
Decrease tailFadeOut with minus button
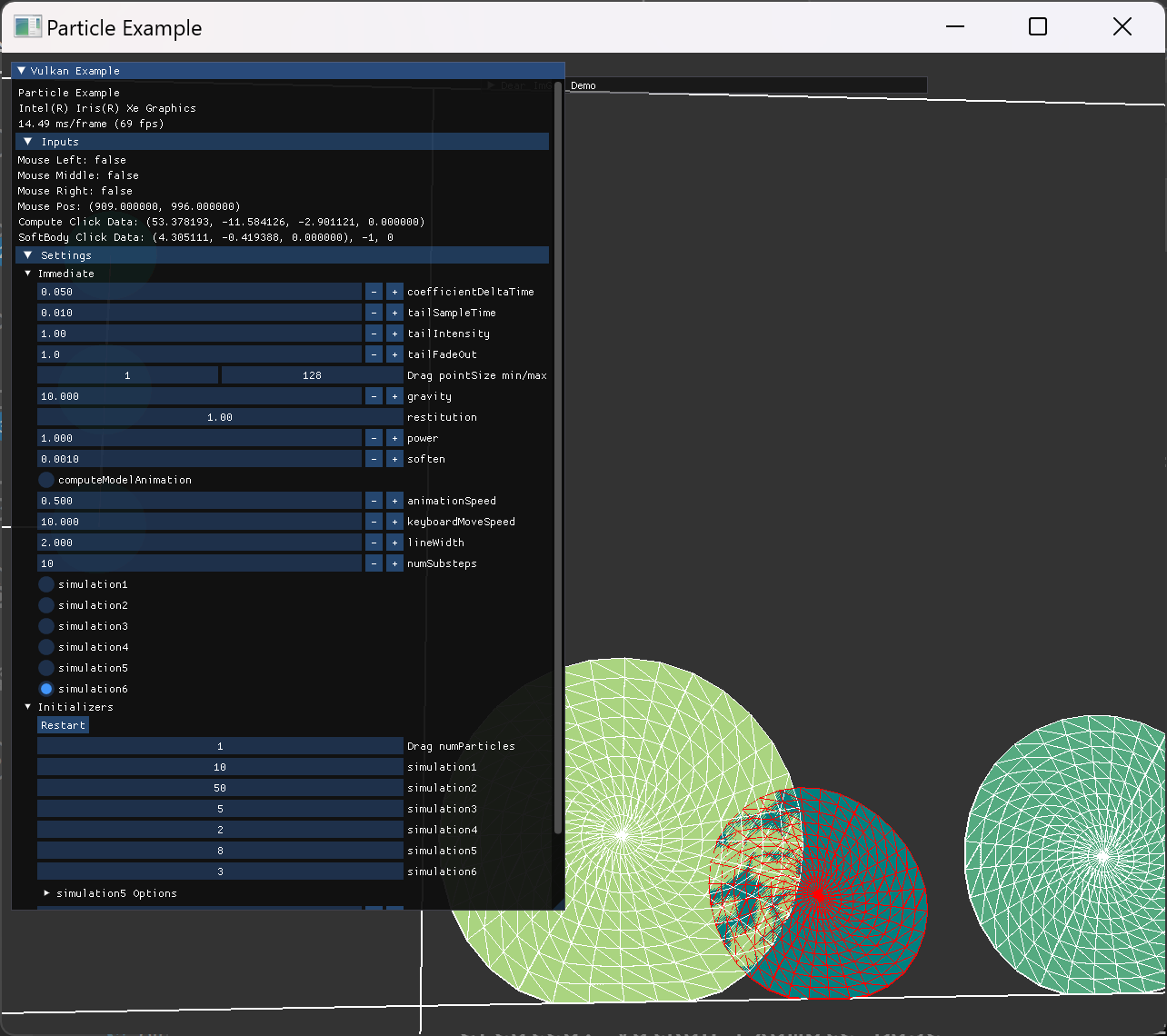[x=374, y=354]
